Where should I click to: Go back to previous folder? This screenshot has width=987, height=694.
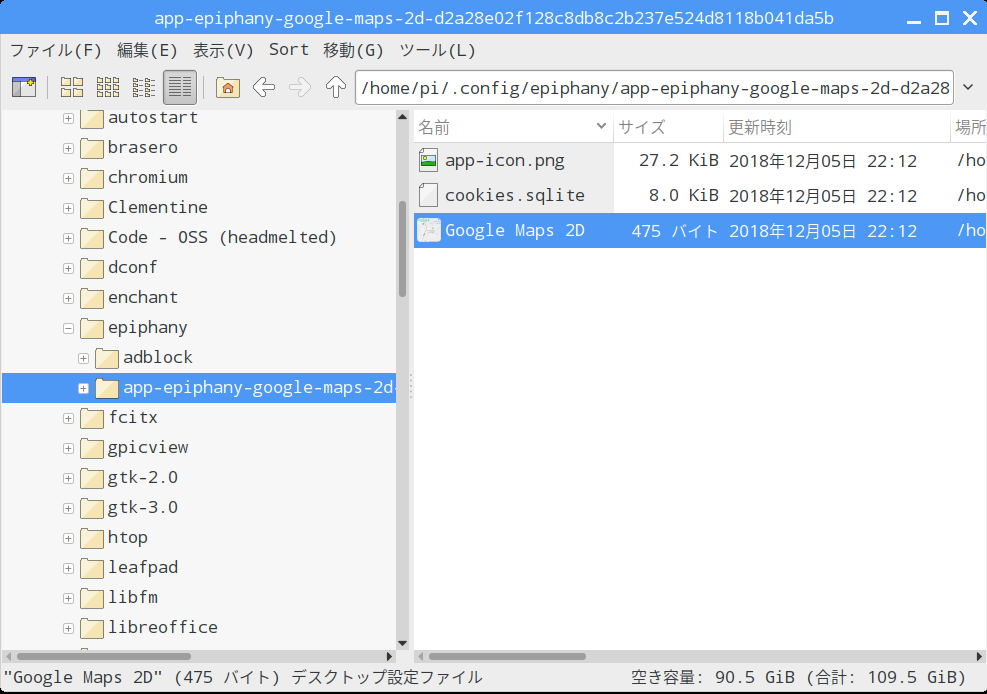(x=264, y=87)
